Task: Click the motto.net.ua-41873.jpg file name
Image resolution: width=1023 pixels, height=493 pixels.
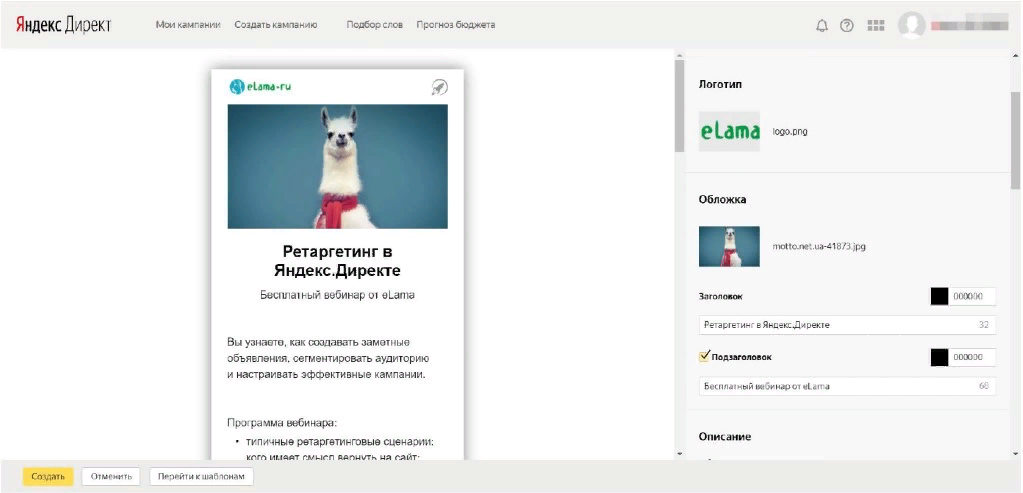Action: click(819, 246)
